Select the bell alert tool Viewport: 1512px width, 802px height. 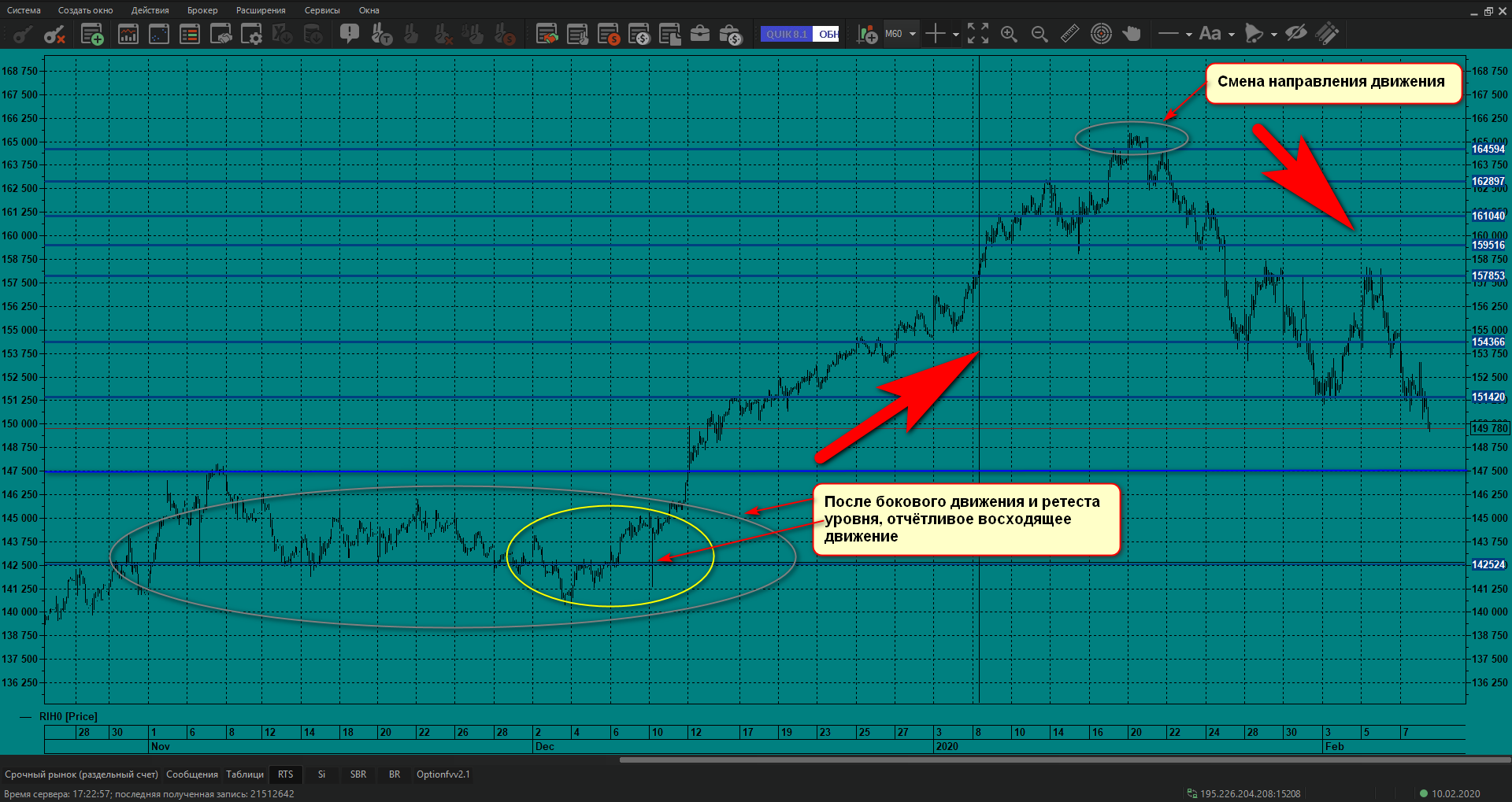(1254, 34)
